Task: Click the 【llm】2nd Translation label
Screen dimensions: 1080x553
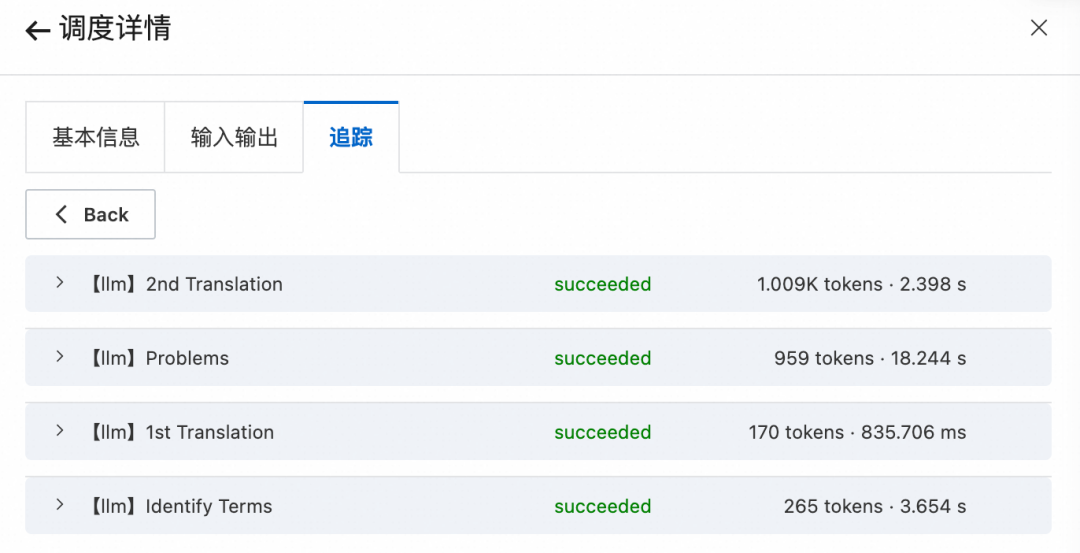Action: pyautogui.click(x=184, y=284)
